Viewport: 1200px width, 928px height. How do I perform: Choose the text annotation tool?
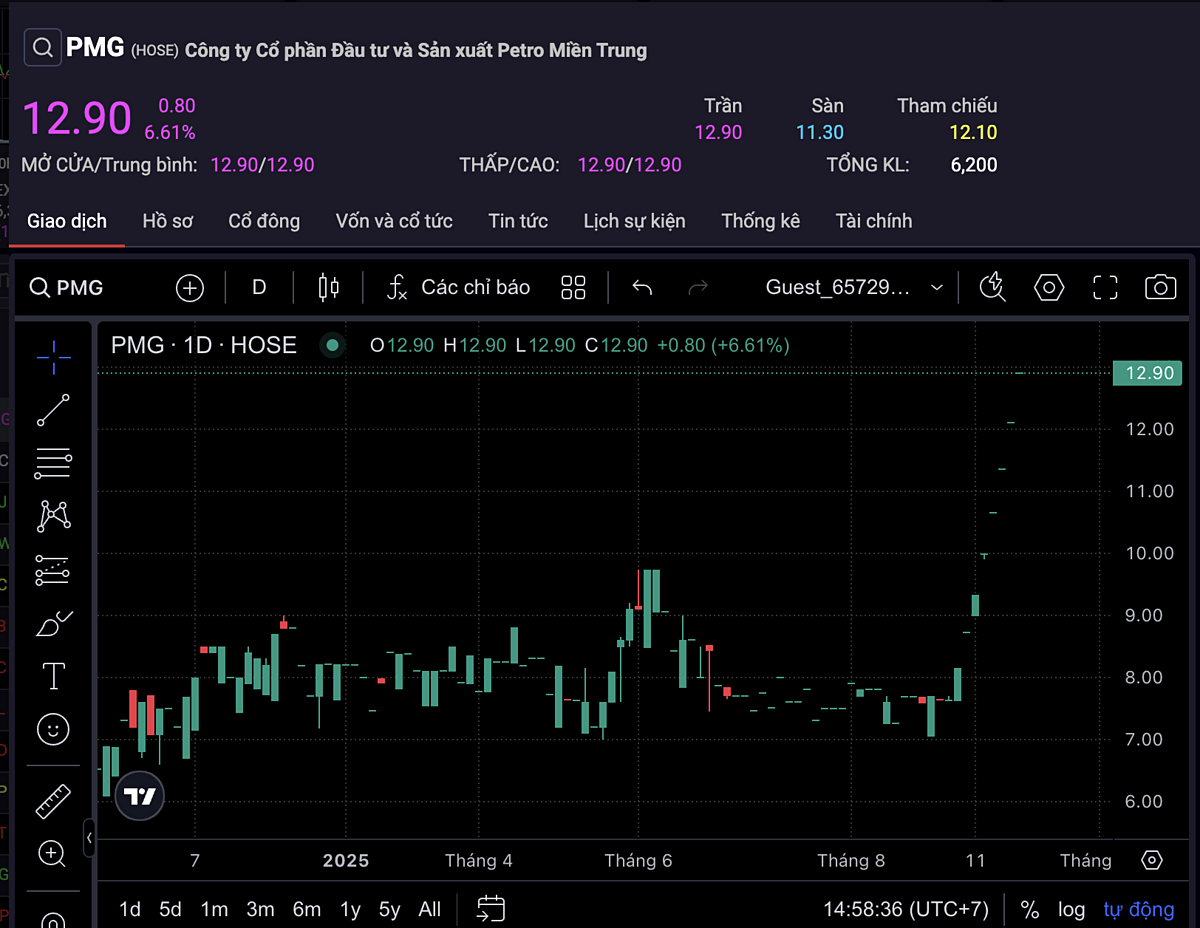click(53, 676)
